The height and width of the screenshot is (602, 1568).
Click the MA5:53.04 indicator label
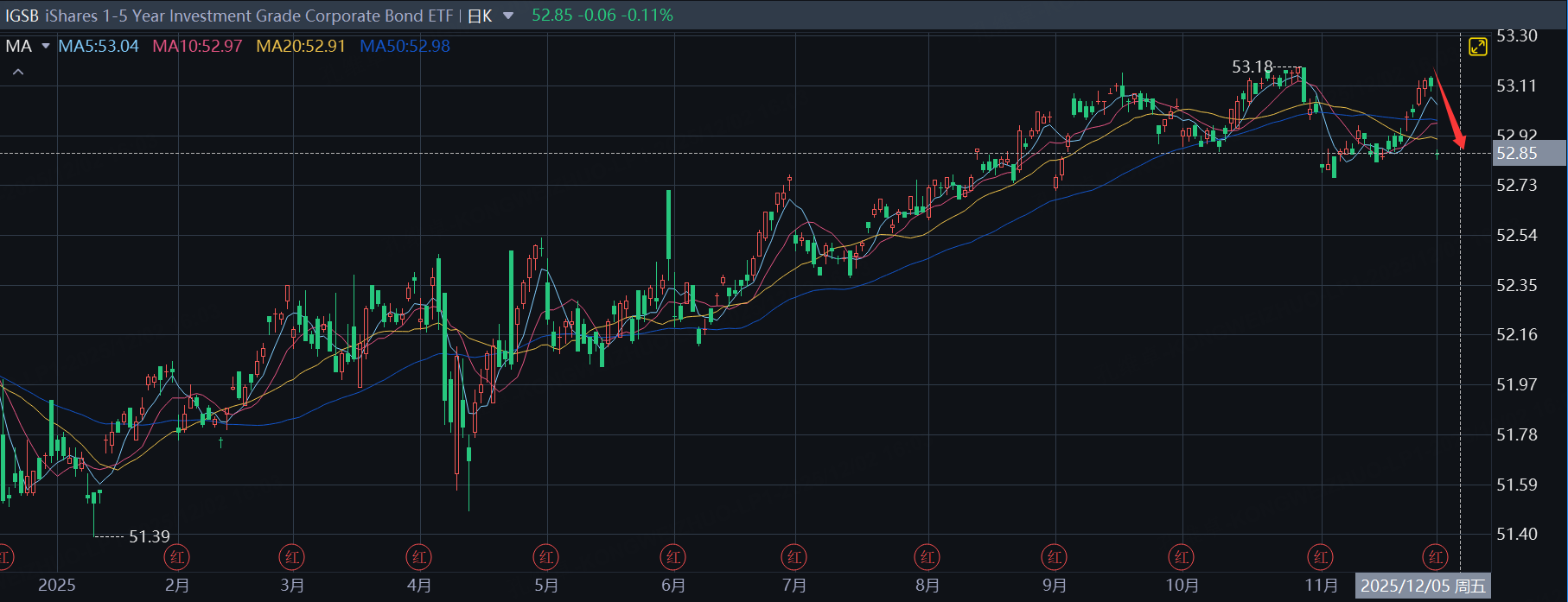pyautogui.click(x=99, y=46)
